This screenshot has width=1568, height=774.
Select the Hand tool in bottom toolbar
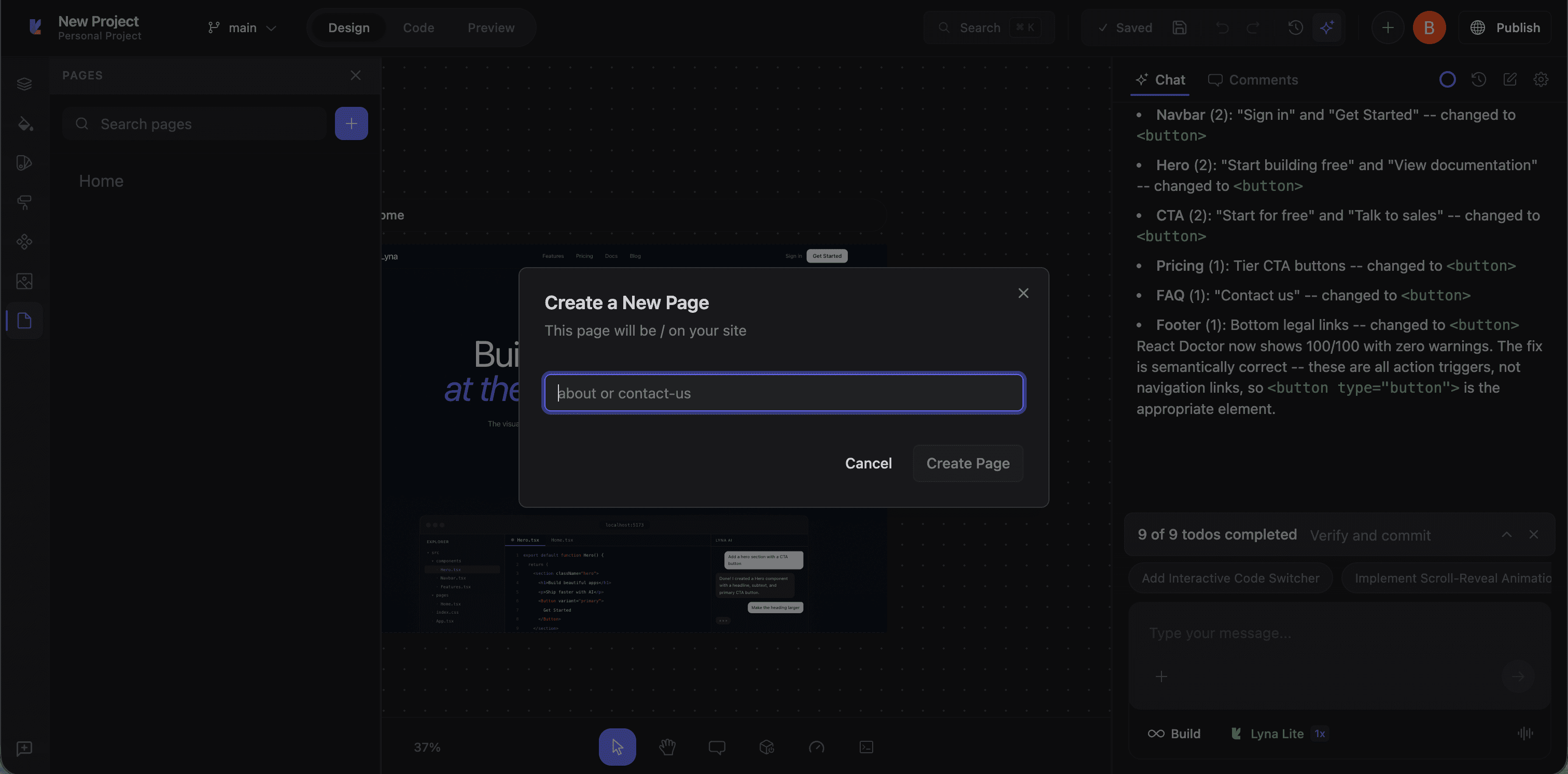(667, 747)
